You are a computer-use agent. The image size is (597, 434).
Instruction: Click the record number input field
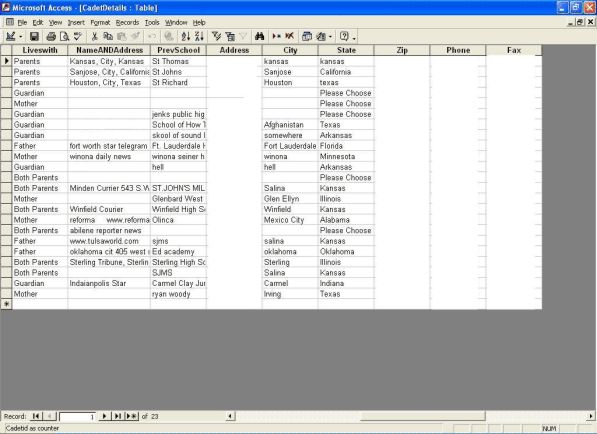77,416
